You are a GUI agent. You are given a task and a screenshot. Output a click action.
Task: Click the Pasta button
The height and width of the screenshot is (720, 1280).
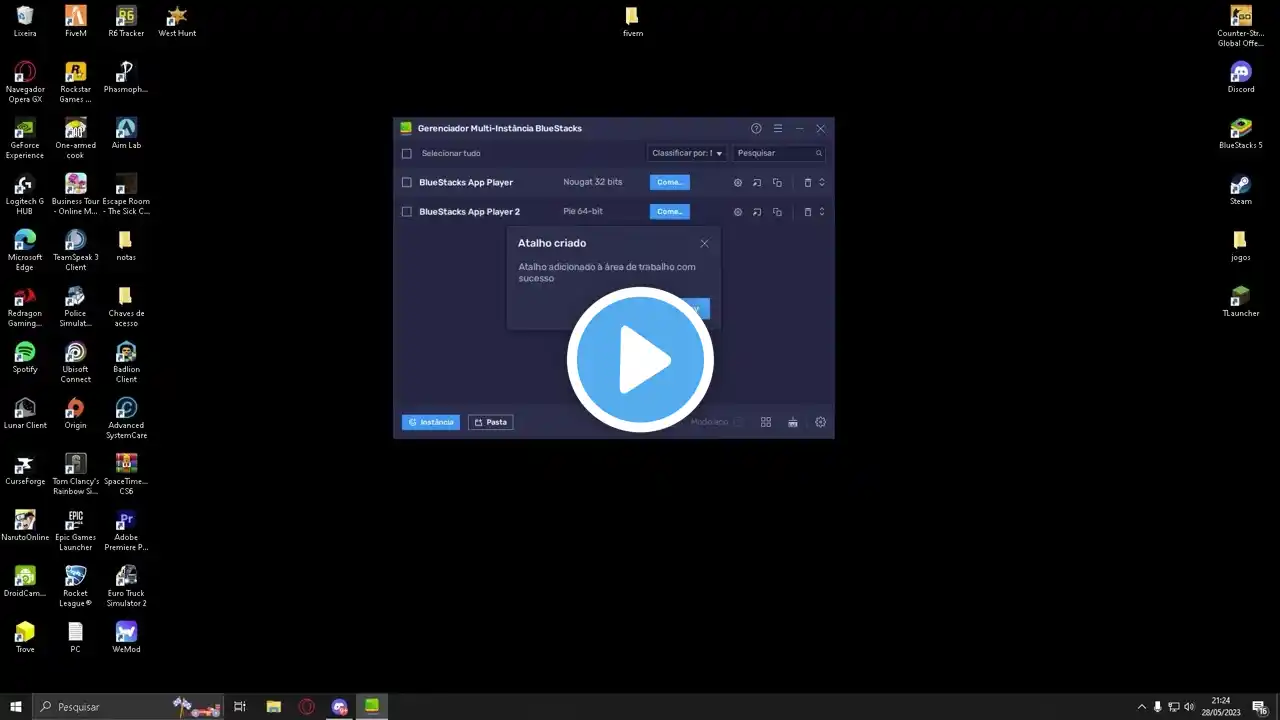490,422
